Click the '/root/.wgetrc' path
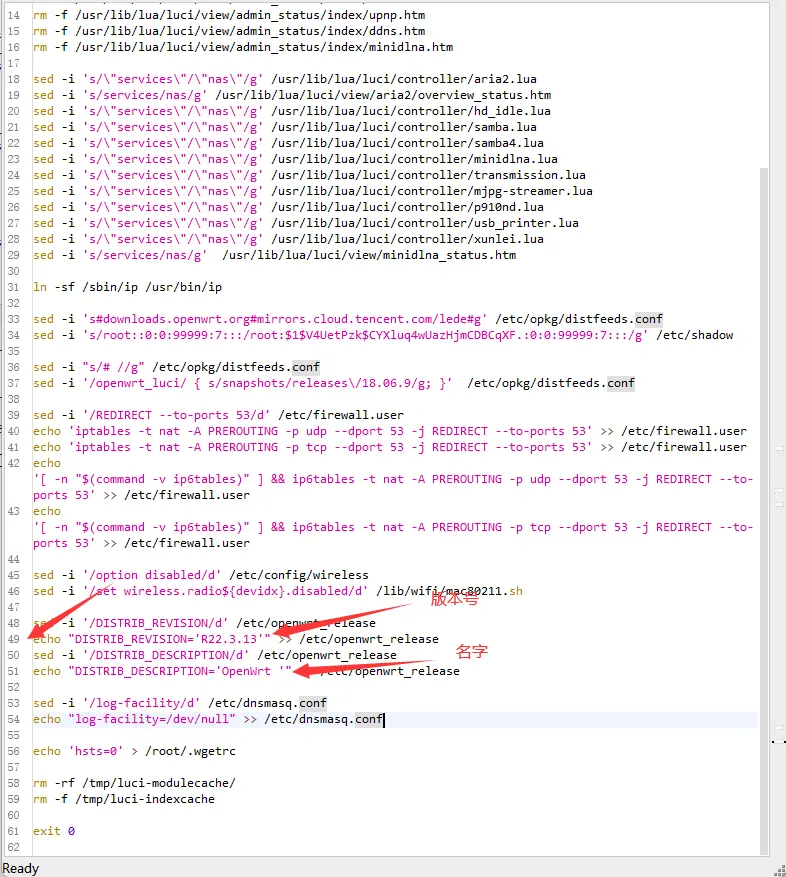Screen dimensions: 786x877 pos(190,751)
